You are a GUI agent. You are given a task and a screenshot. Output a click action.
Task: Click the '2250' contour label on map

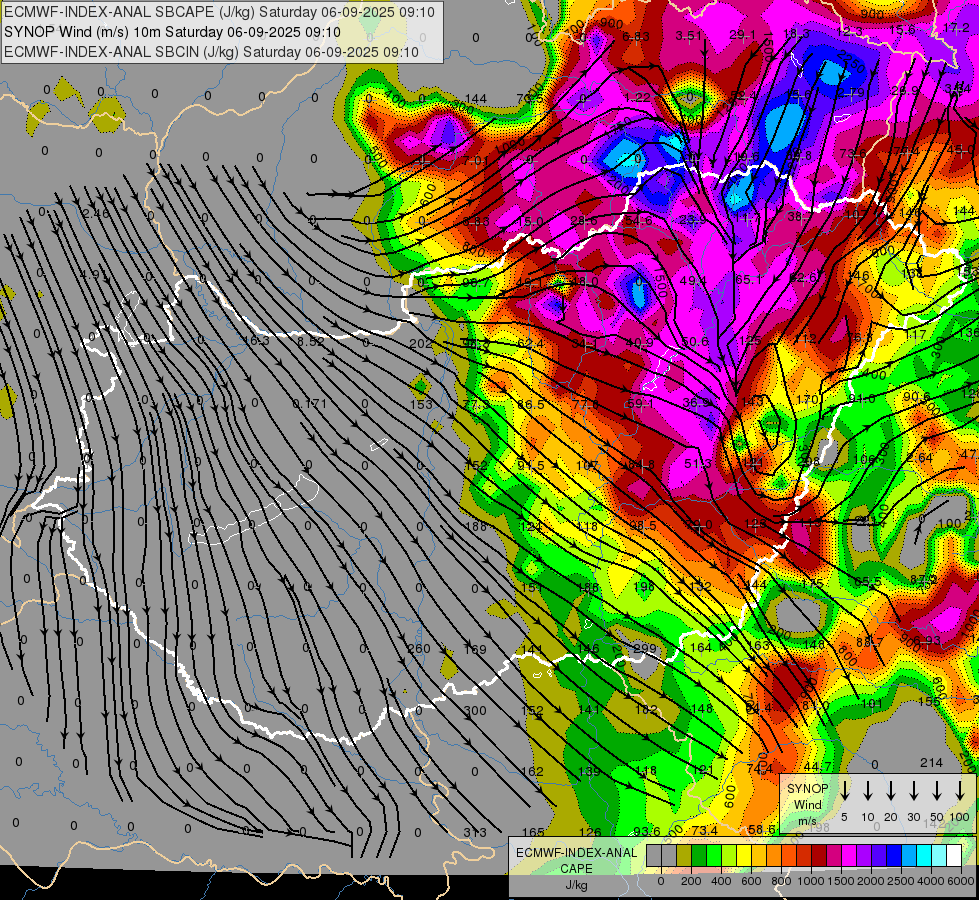tap(851, 61)
